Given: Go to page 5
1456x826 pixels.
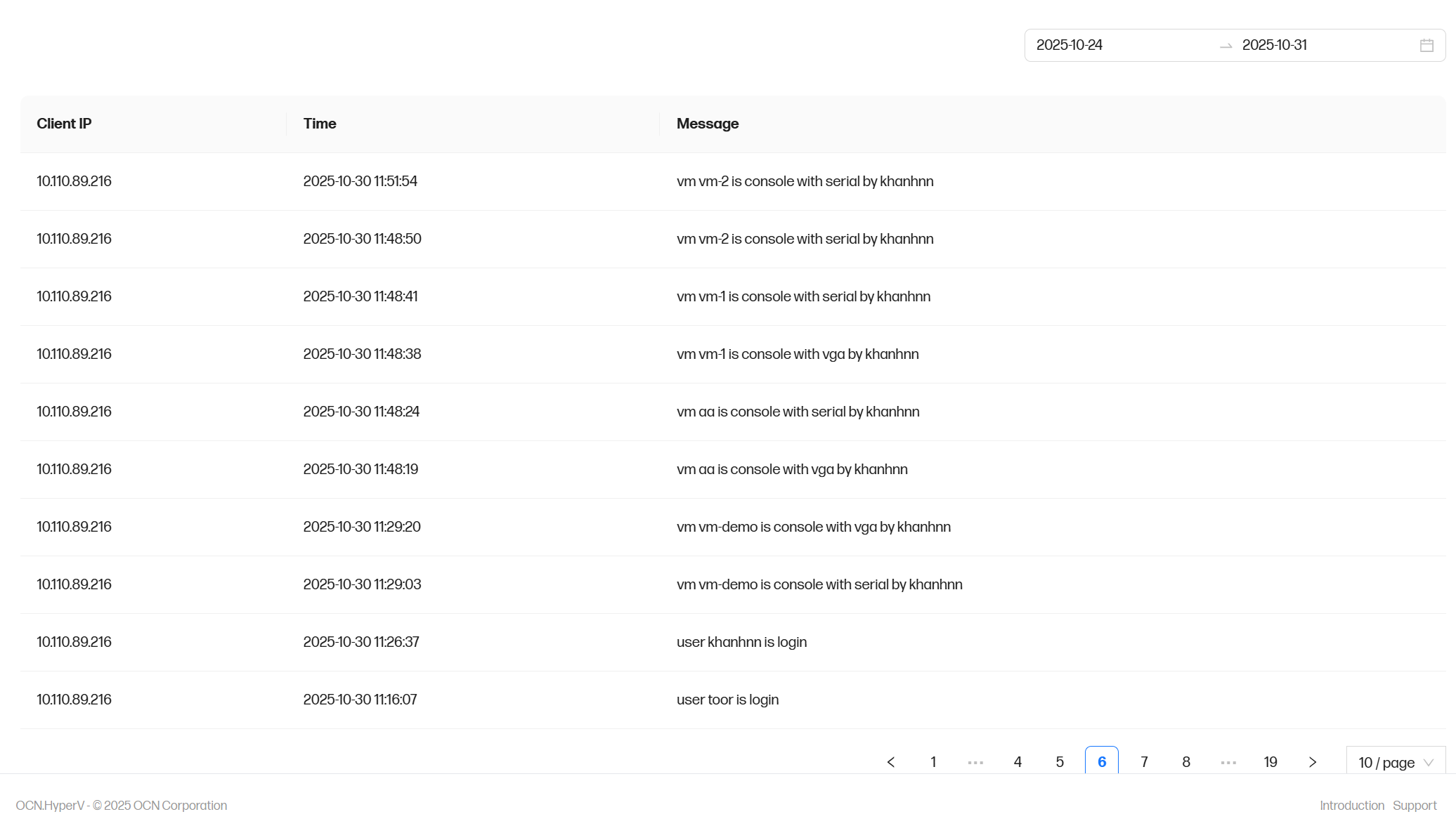Looking at the screenshot, I should tap(1060, 762).
